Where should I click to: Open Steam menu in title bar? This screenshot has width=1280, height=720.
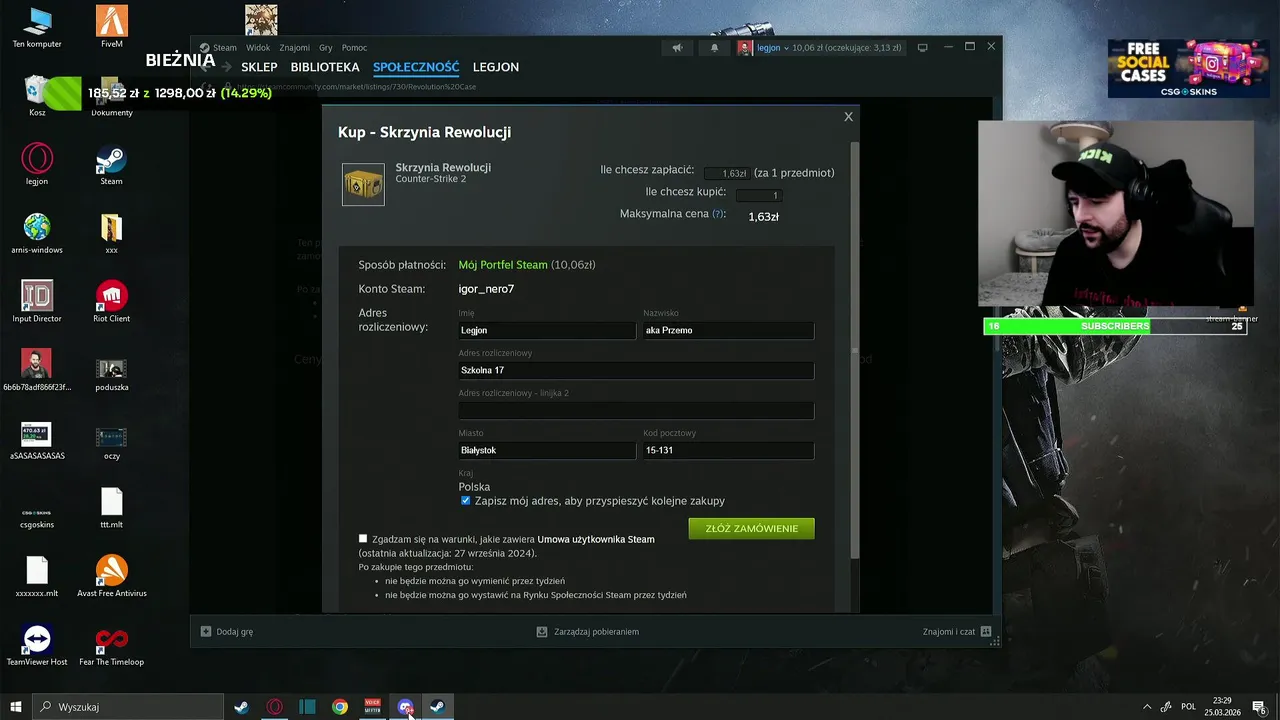(225, 47)
